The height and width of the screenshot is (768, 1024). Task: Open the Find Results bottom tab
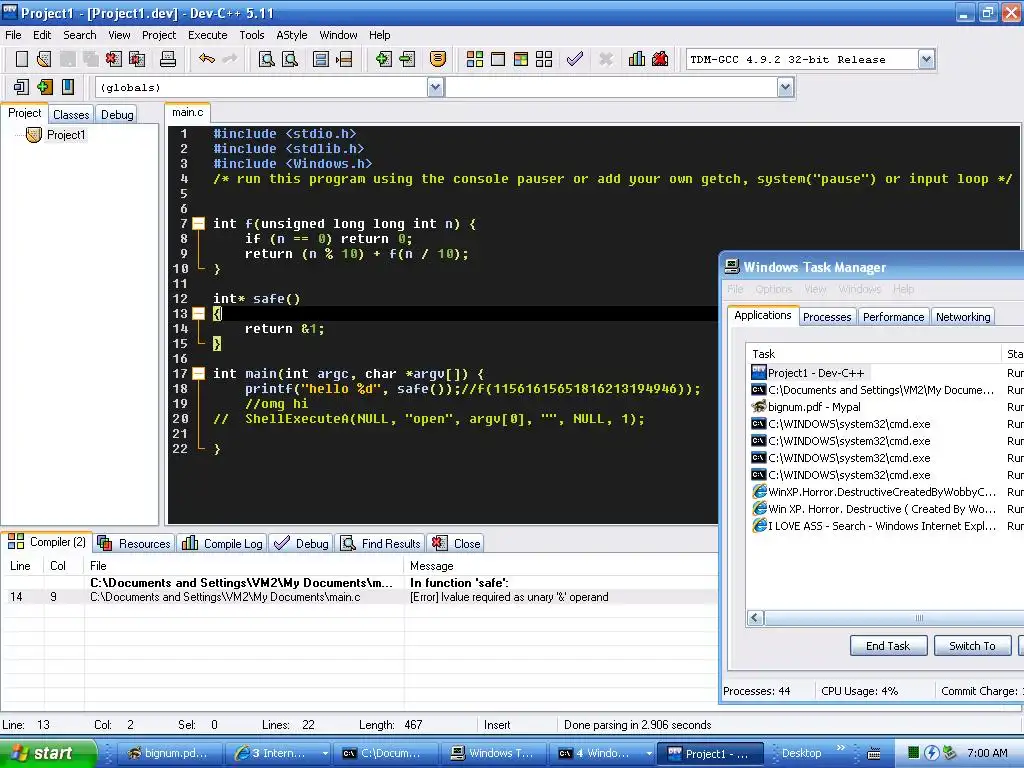pyautogui.click(x=381, y=543)
